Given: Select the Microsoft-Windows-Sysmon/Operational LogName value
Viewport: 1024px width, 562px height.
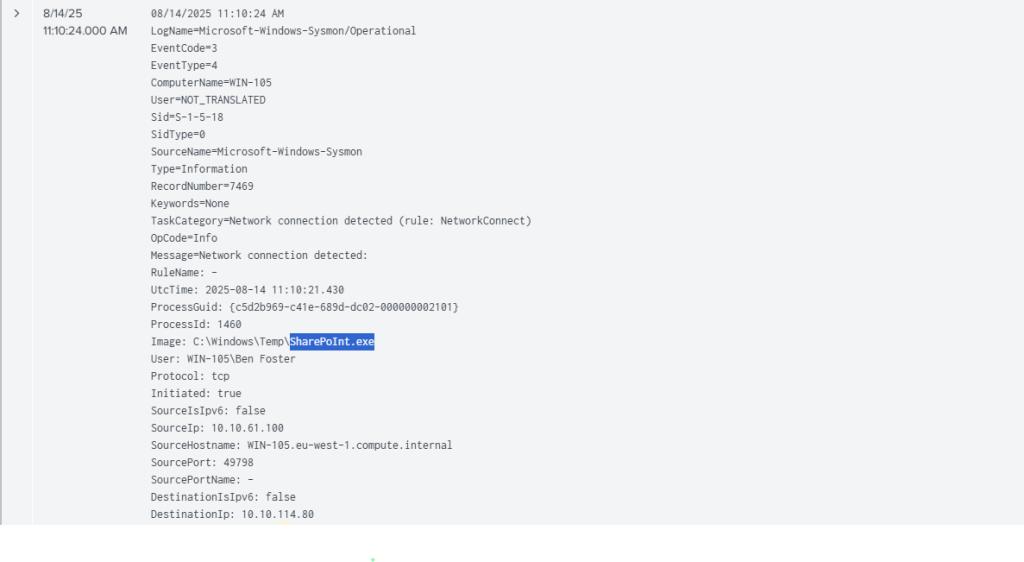Looking at the screenshot, I should (306, 31).
